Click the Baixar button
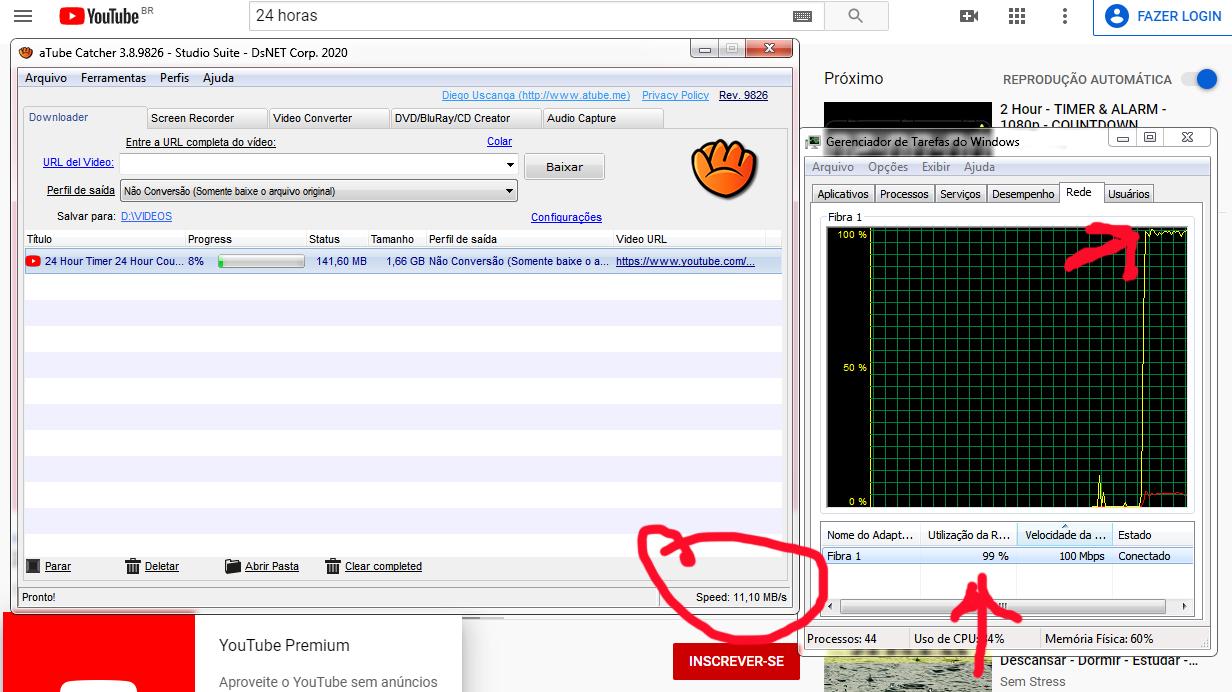Screen dimensions: 1232x692 564,167
